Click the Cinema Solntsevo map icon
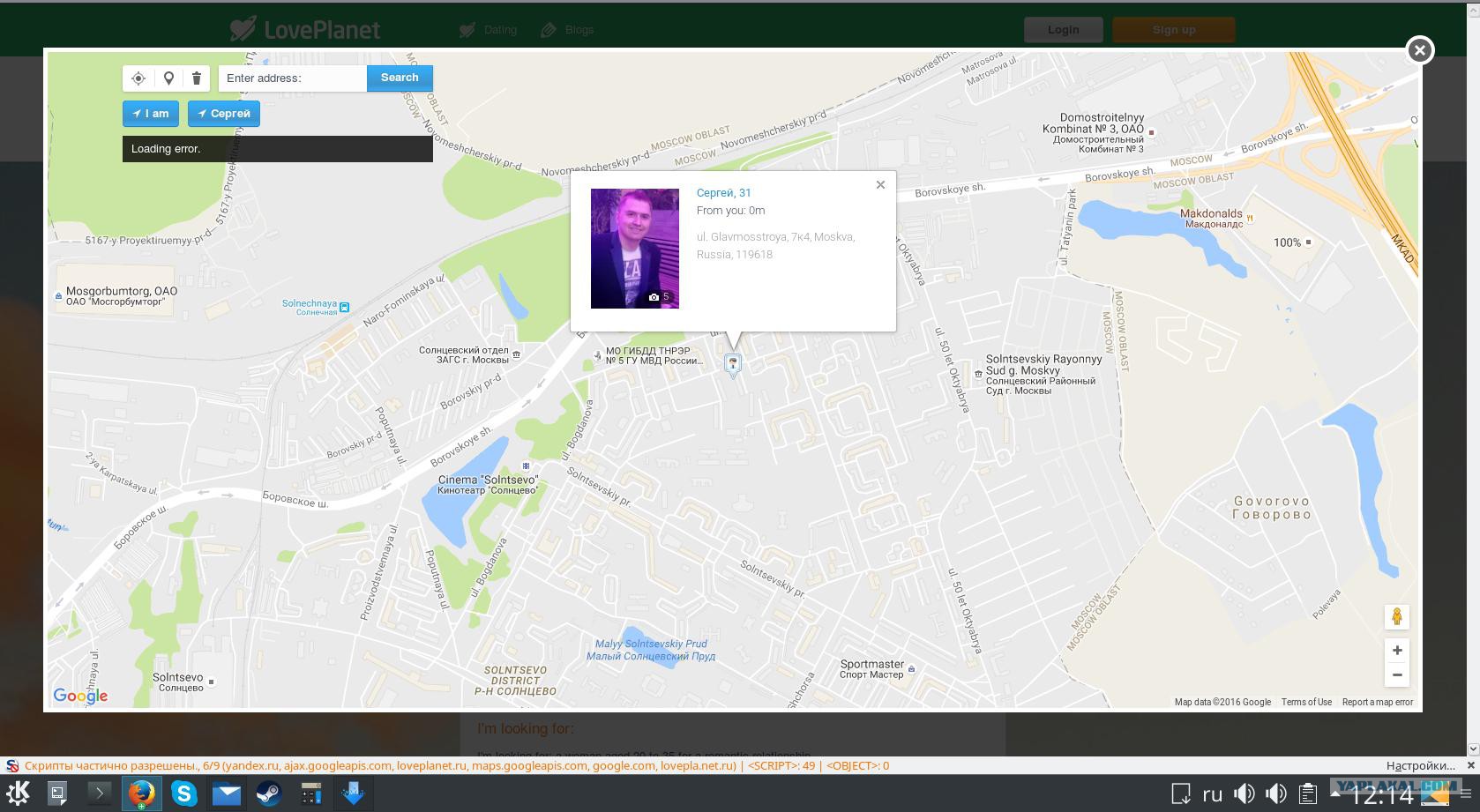The width and height of the screenshot is (1480, 812). pos(527,466)
